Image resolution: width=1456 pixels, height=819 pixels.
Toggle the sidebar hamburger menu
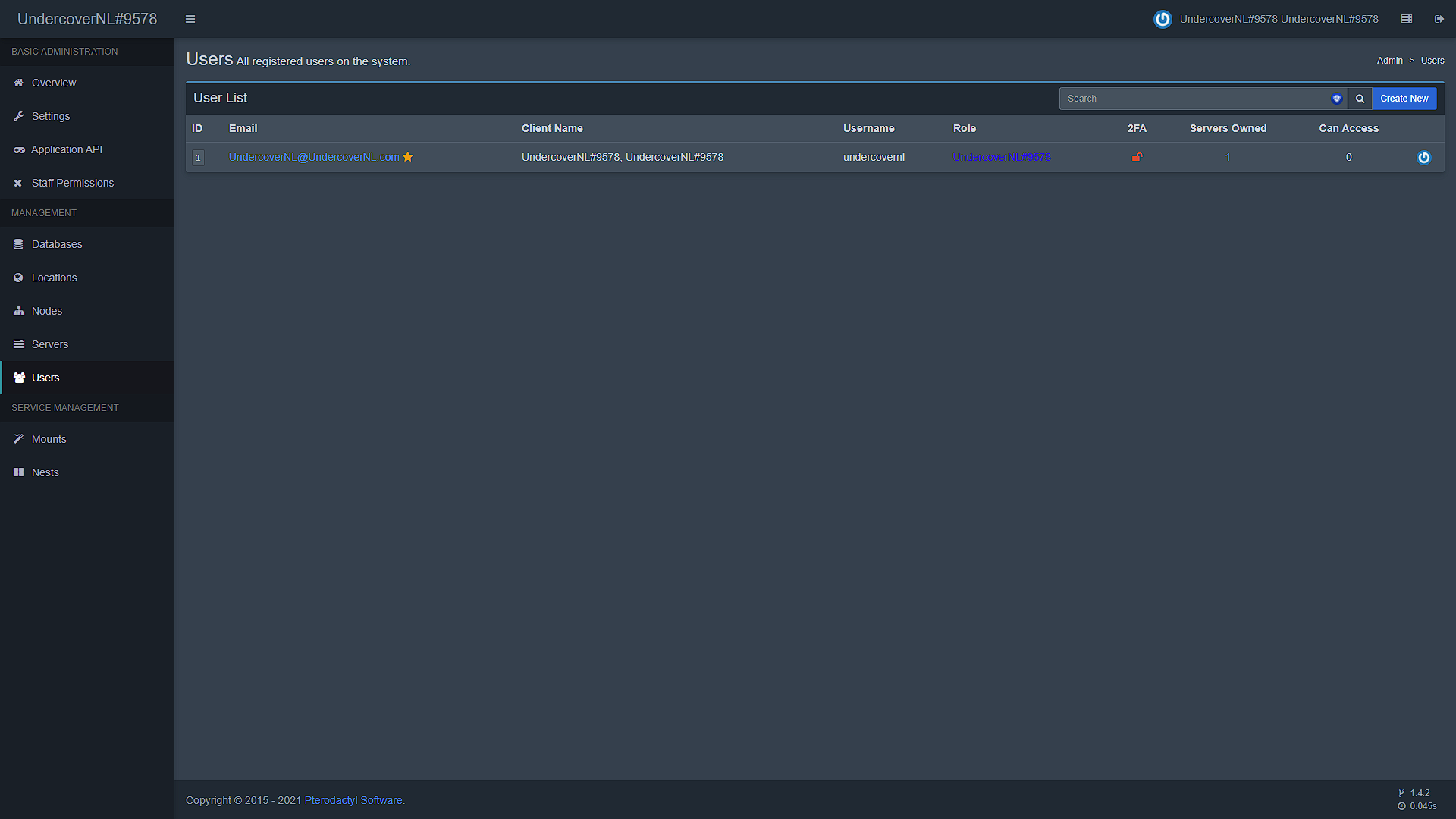pyautogui.click(x=190, y=19)
